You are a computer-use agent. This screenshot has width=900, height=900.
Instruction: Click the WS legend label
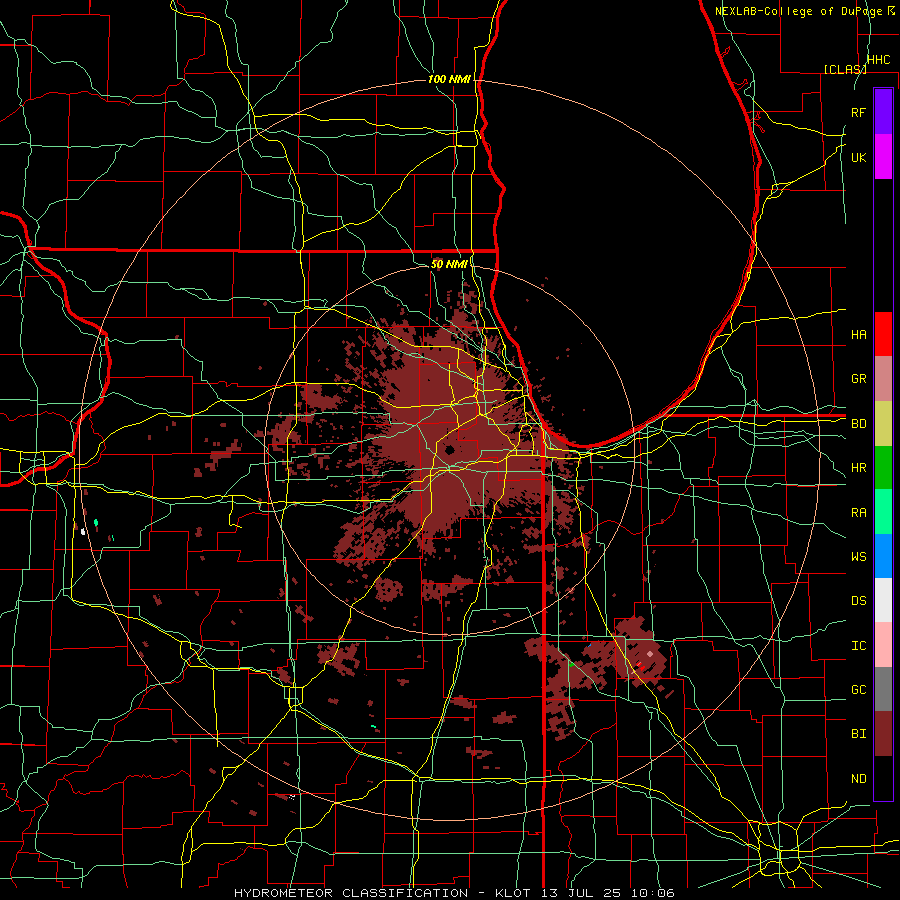click(x=858, y=557)
